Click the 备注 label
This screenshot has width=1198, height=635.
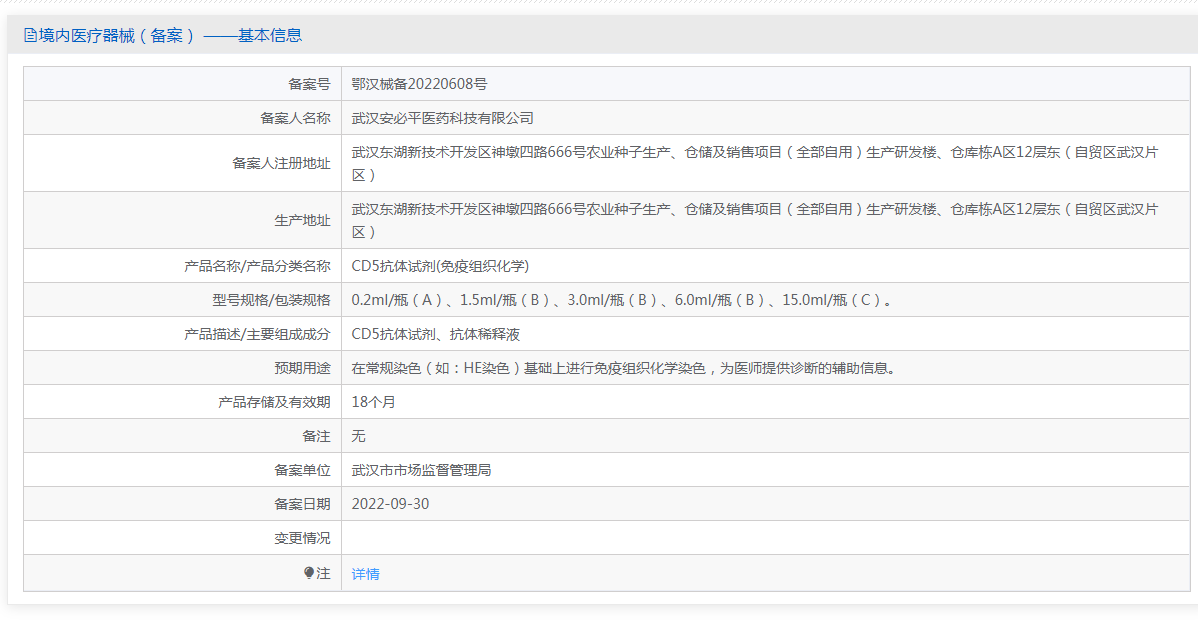(316, 436)
